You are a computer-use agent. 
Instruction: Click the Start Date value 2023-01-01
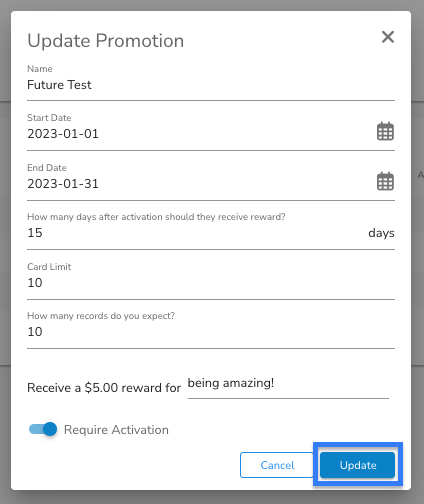tap(63, 134)
